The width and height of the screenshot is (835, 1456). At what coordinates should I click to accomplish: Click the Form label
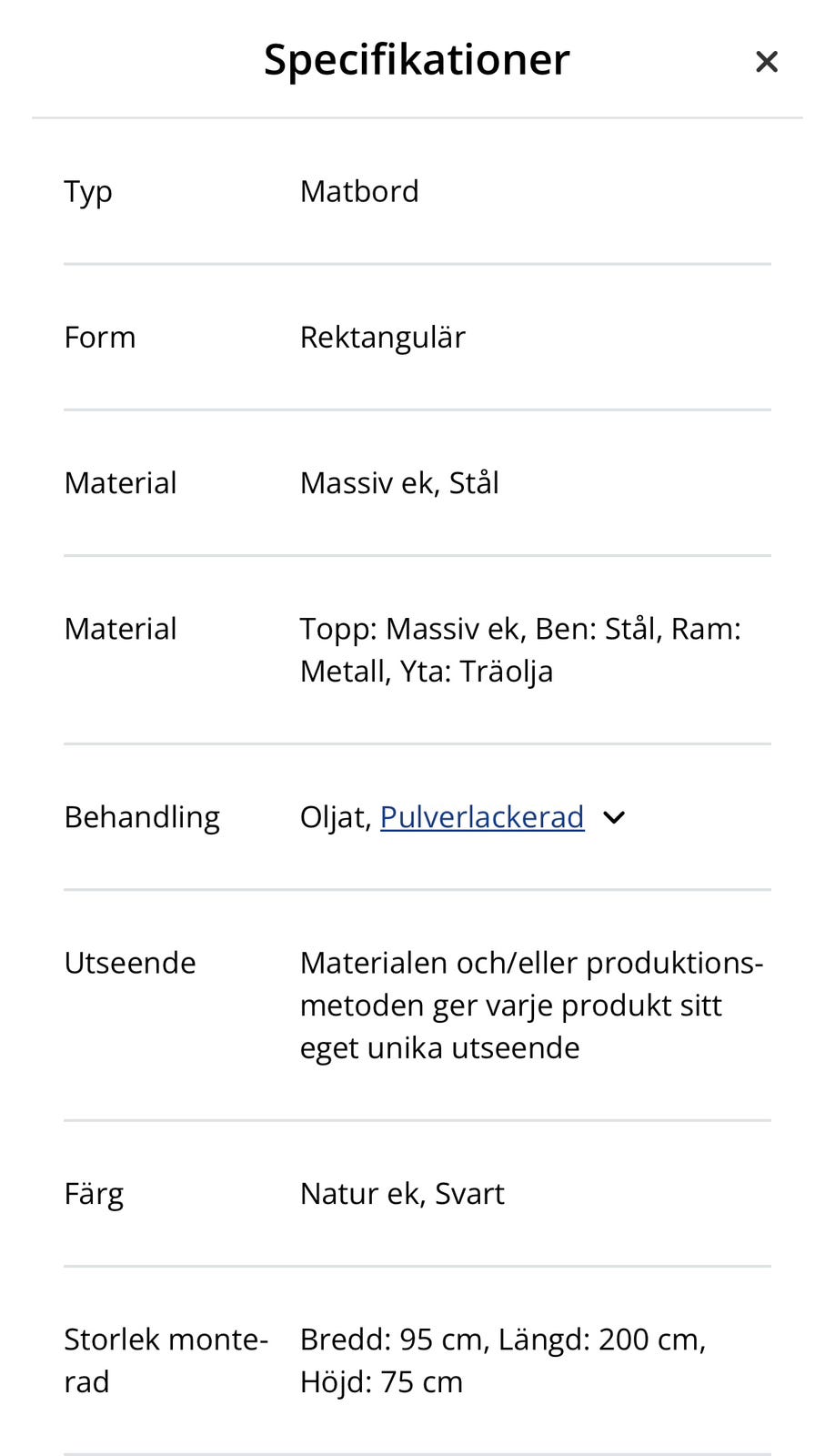coord(100,338)
